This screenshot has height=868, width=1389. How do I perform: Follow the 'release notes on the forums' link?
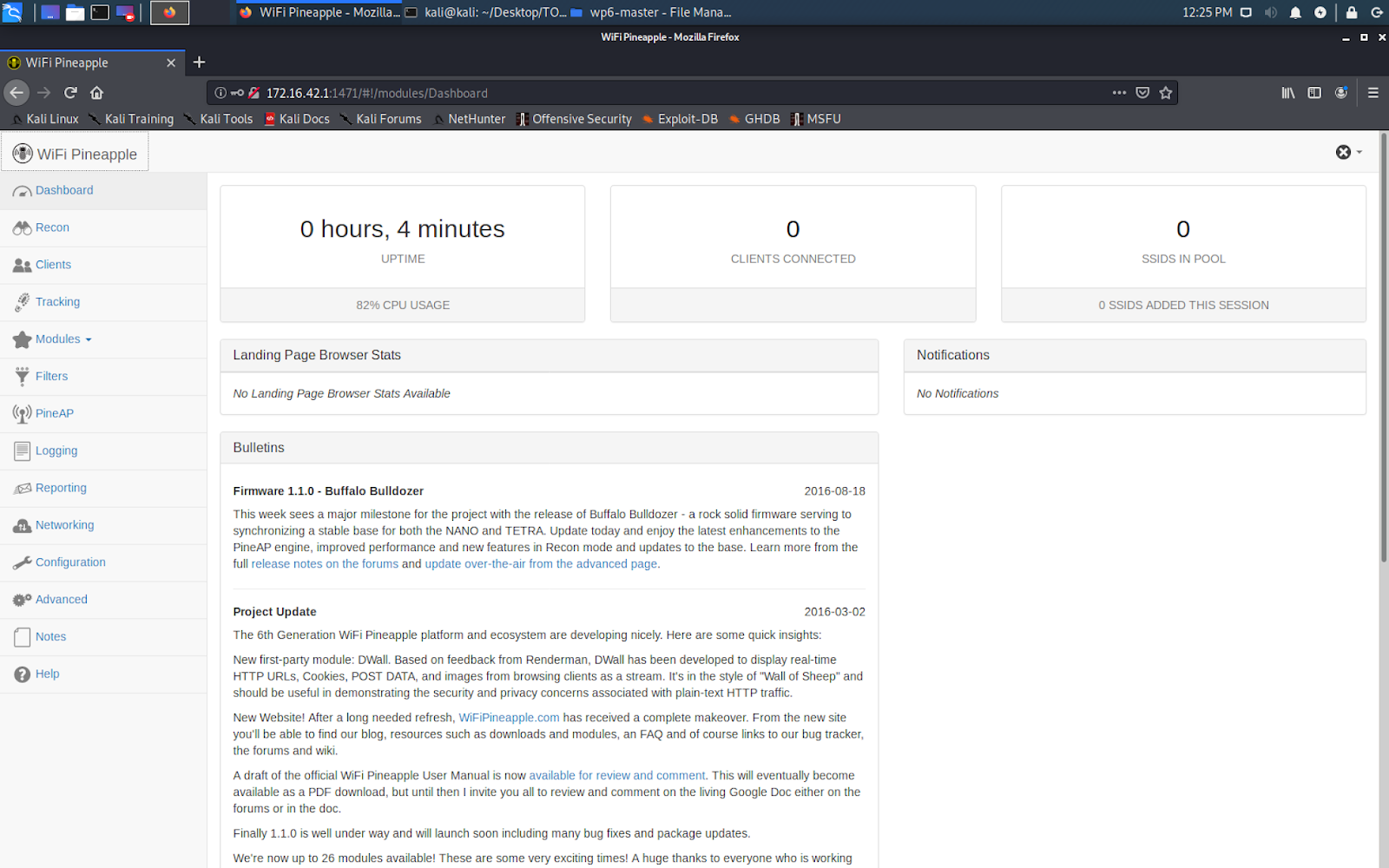point(325,564)
